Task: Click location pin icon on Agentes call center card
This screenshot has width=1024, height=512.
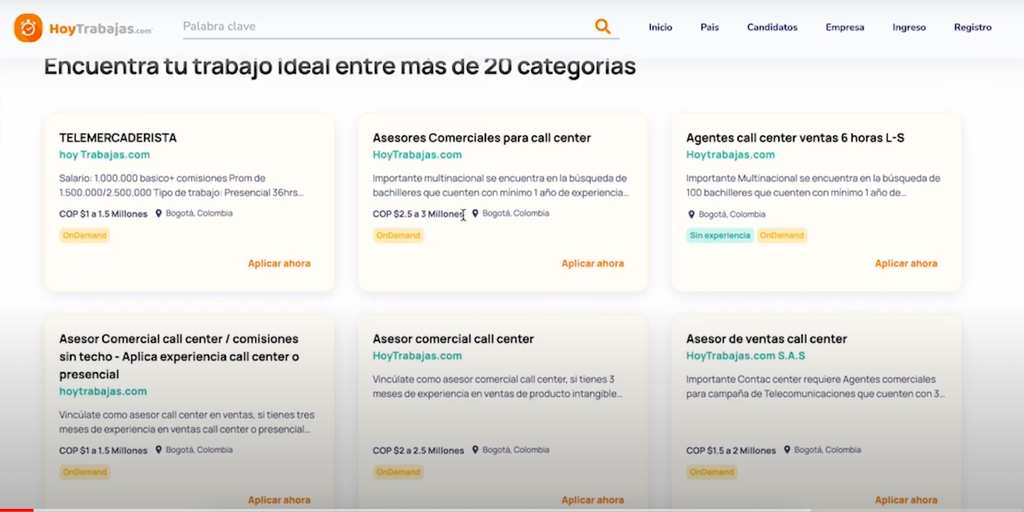Action: [691, 214]
